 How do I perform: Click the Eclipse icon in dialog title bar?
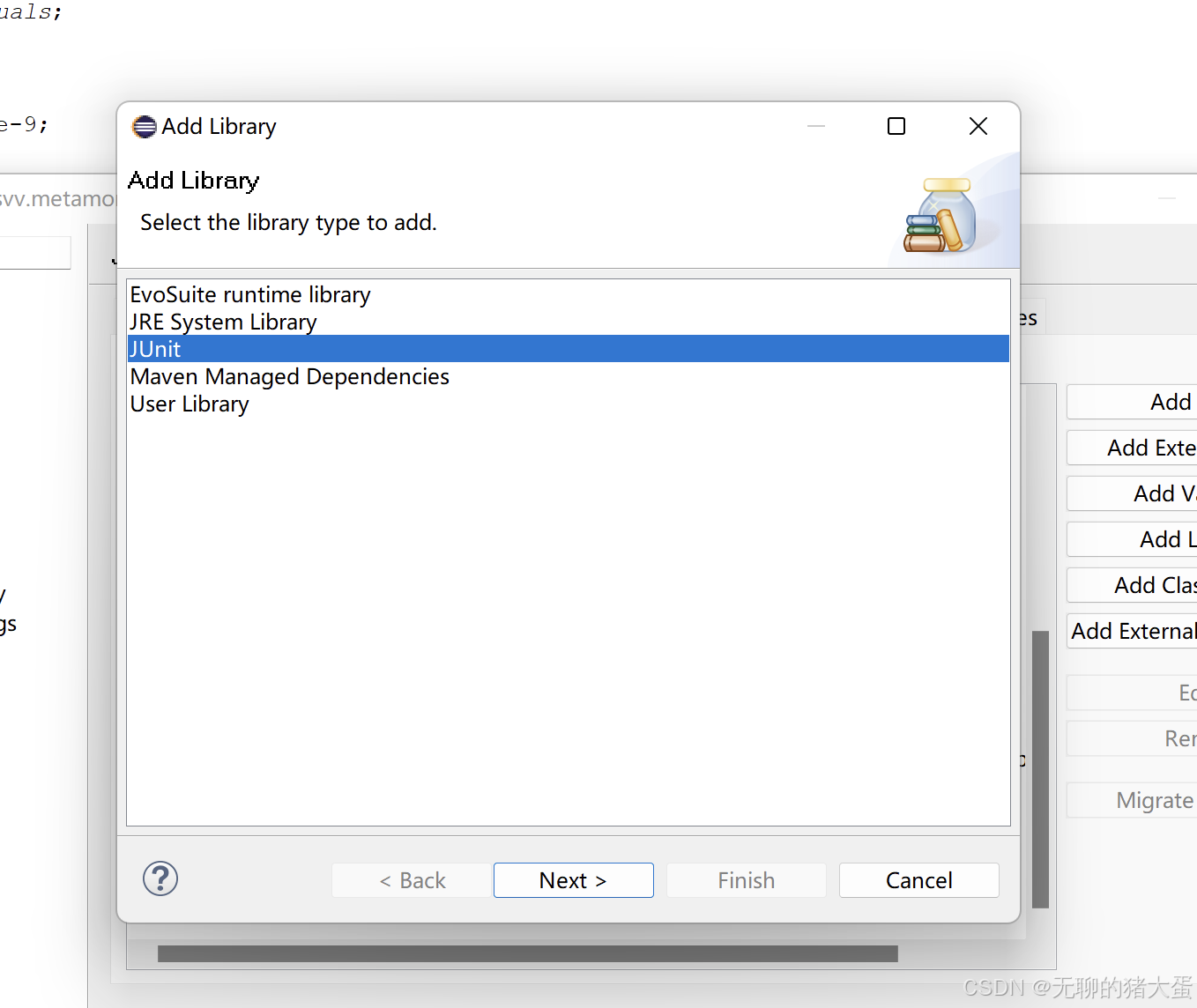[144, 127]
